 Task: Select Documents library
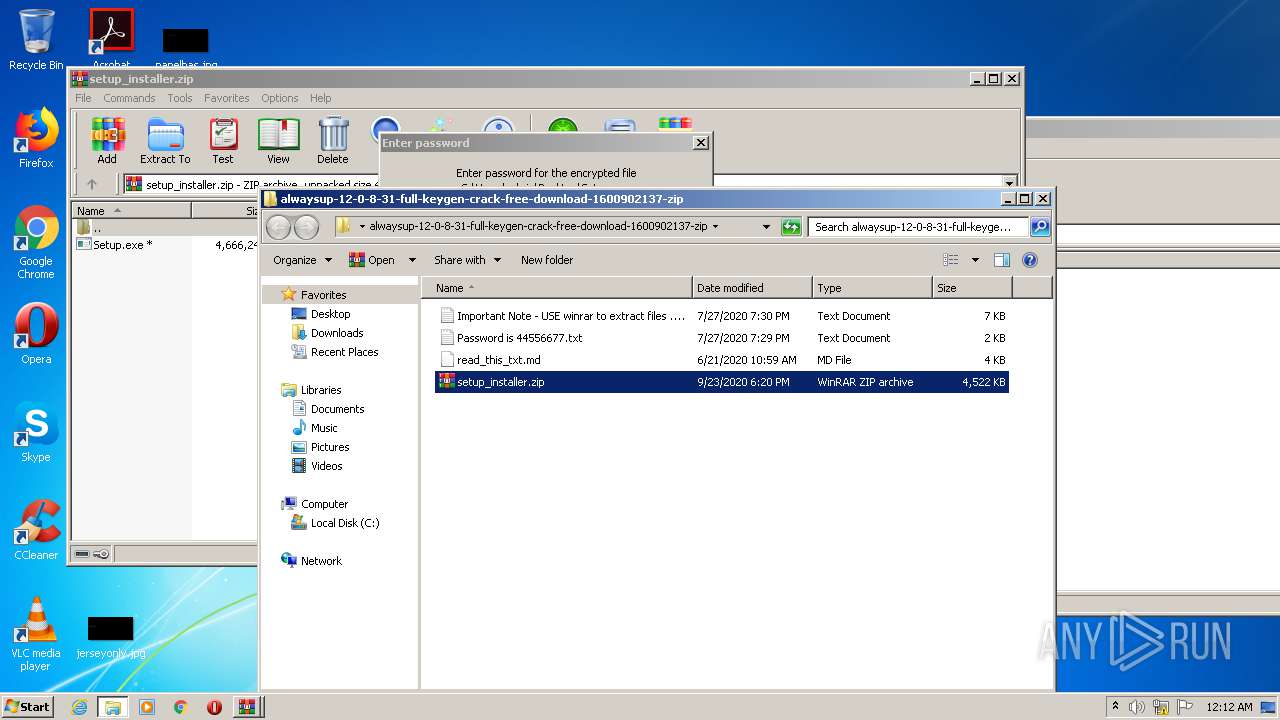point(337,409)
